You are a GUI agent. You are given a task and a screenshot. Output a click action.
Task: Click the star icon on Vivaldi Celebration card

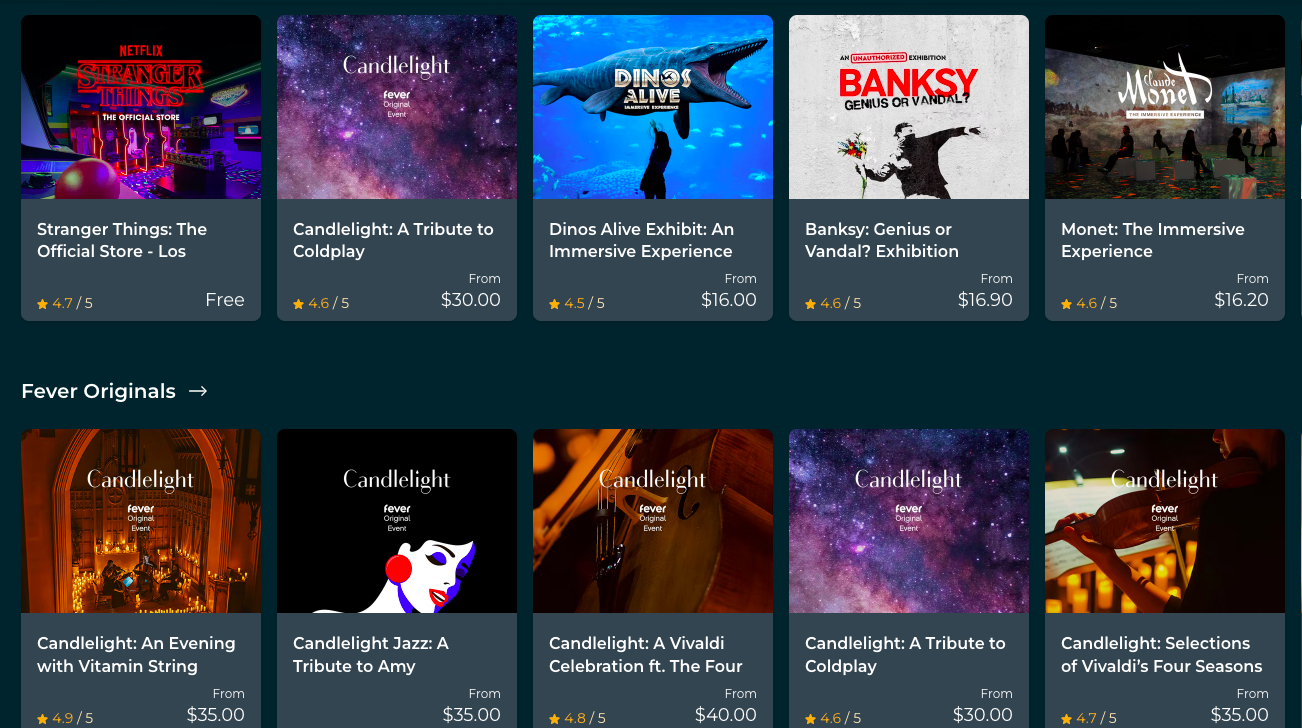coord(554,719)
